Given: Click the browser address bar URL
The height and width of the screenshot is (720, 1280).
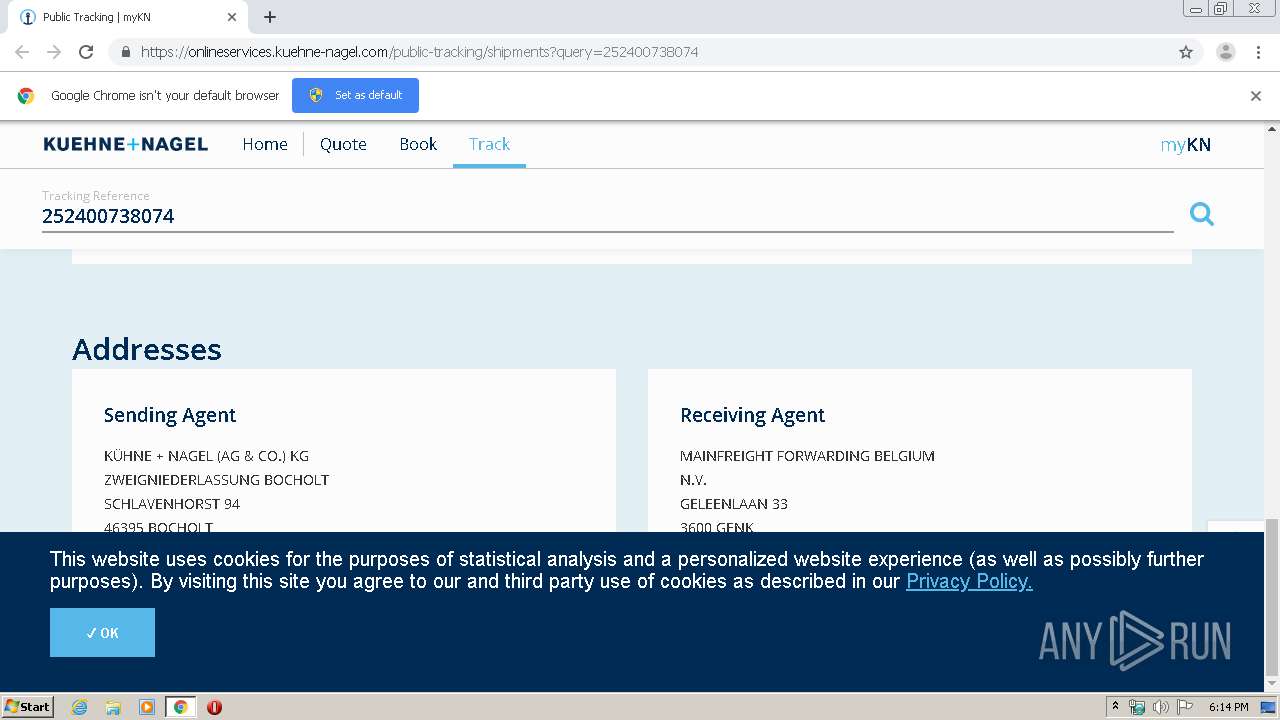Looking at the screenshot, I should click(419, 52).
